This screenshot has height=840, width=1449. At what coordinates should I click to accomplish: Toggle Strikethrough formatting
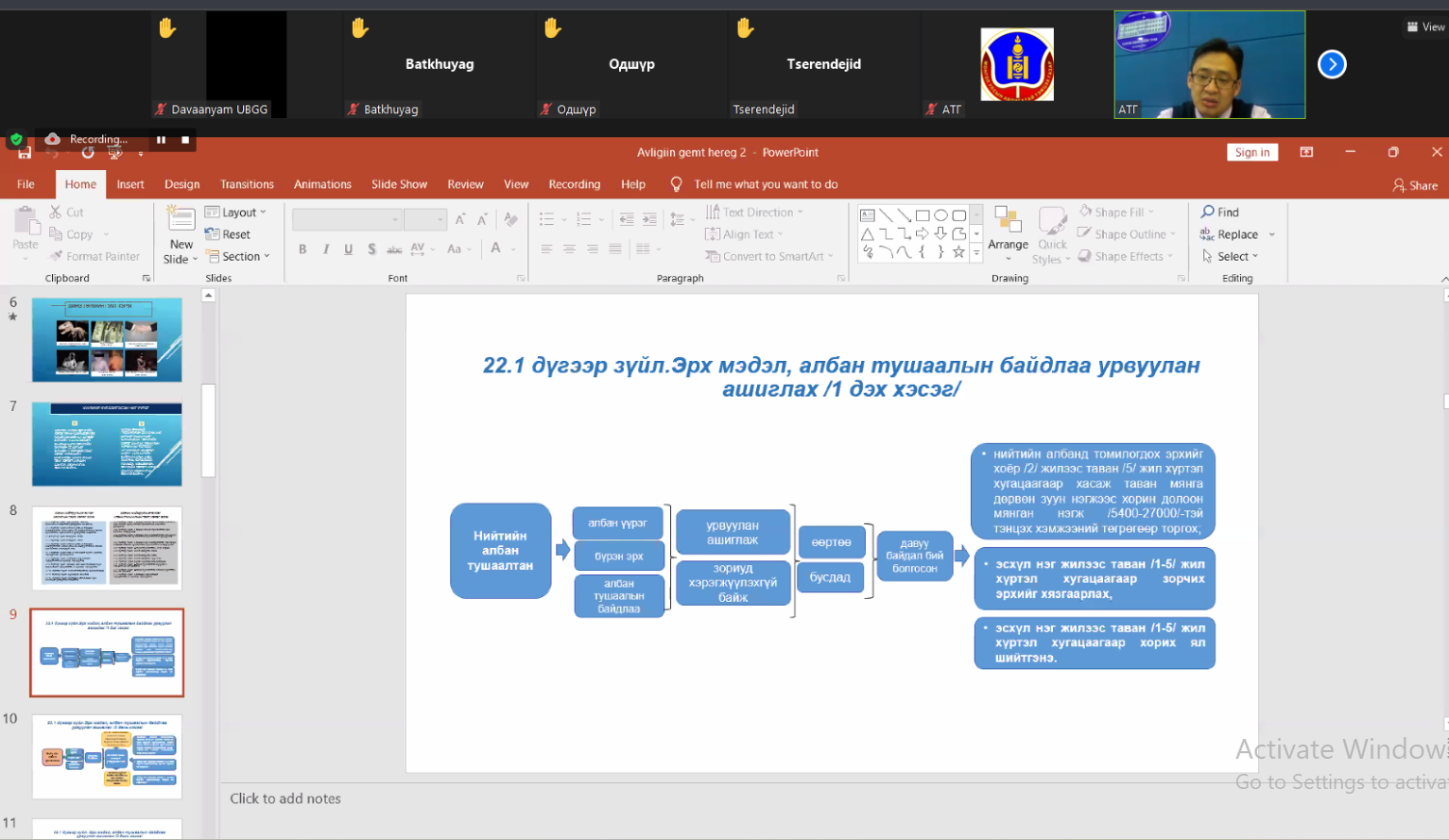[394, 249]
